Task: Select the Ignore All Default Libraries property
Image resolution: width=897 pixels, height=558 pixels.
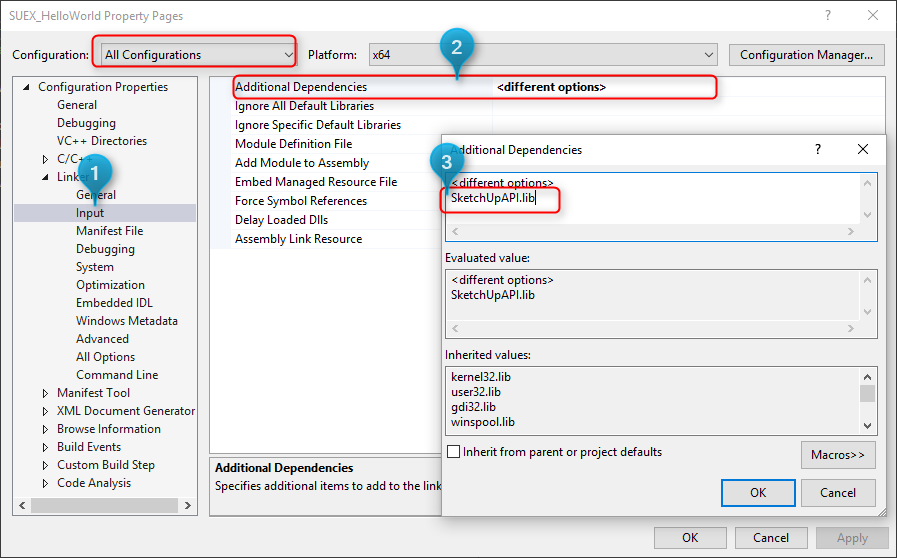Action: (304, 106)
